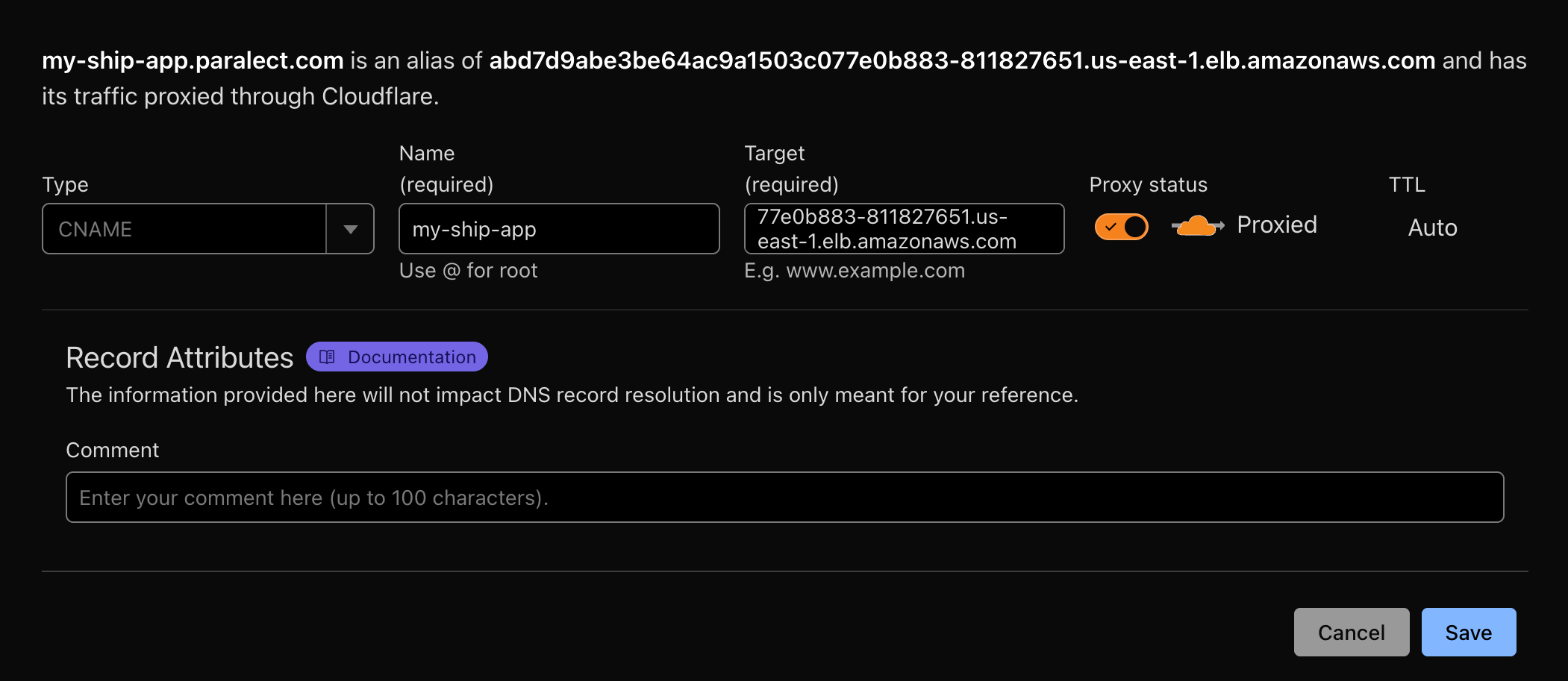Click the Type dropdown chevron arrow
Viewport: 1568px width, 681px height.
pos(351,228)
